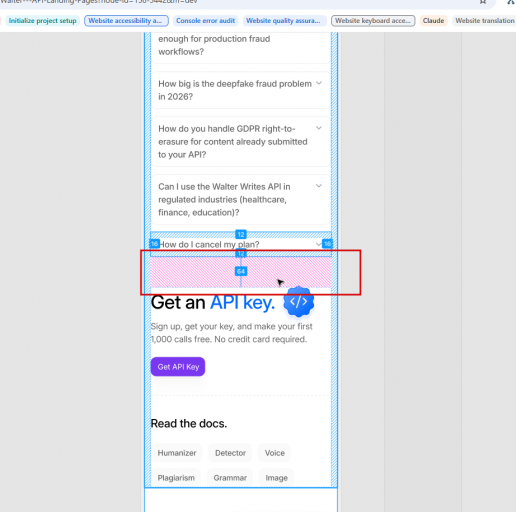Click the 'How do I cancel my plan?' text
516x512 pixels.
coord(209,244)
